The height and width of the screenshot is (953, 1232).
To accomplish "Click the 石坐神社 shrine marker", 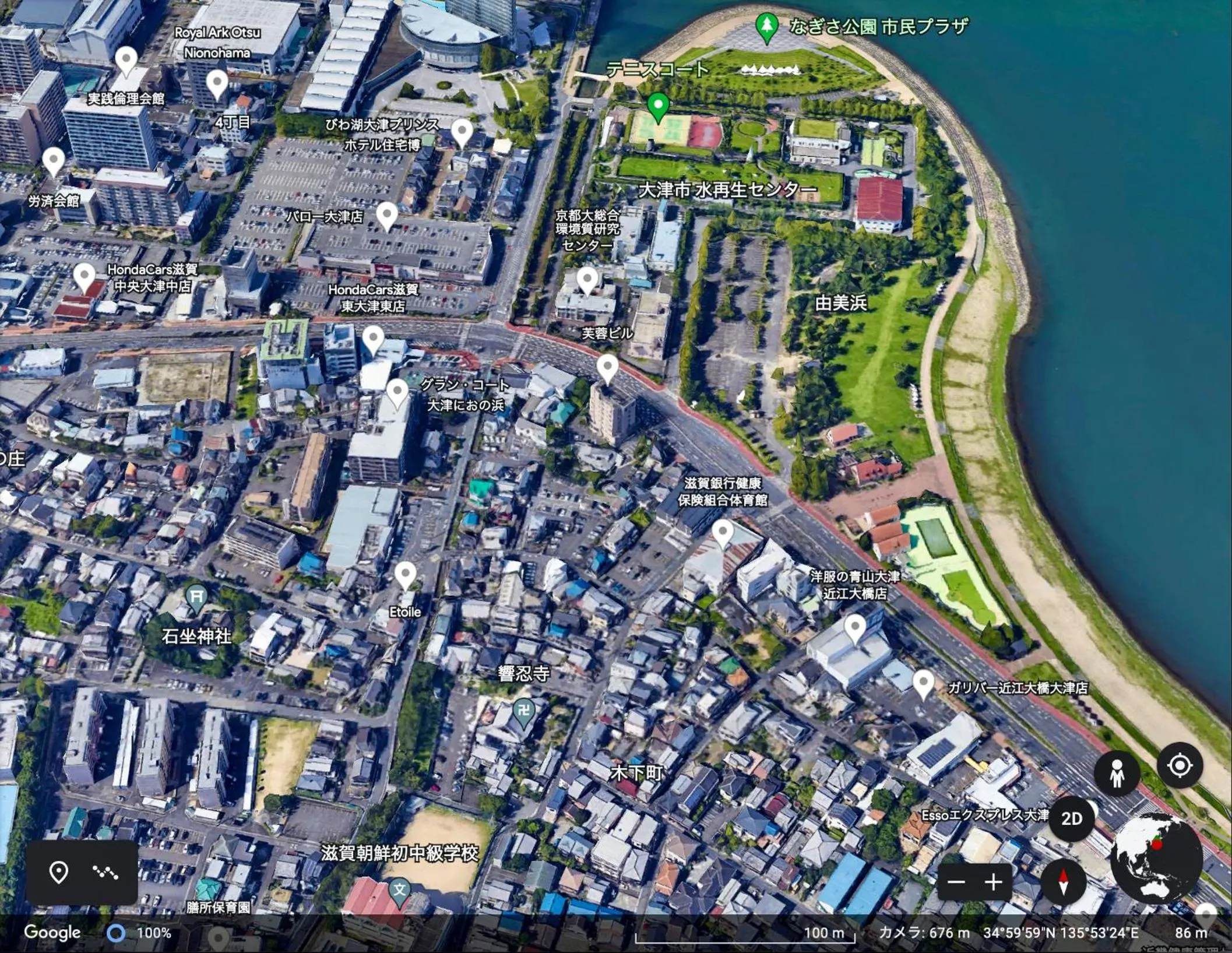I will (197, 597).
